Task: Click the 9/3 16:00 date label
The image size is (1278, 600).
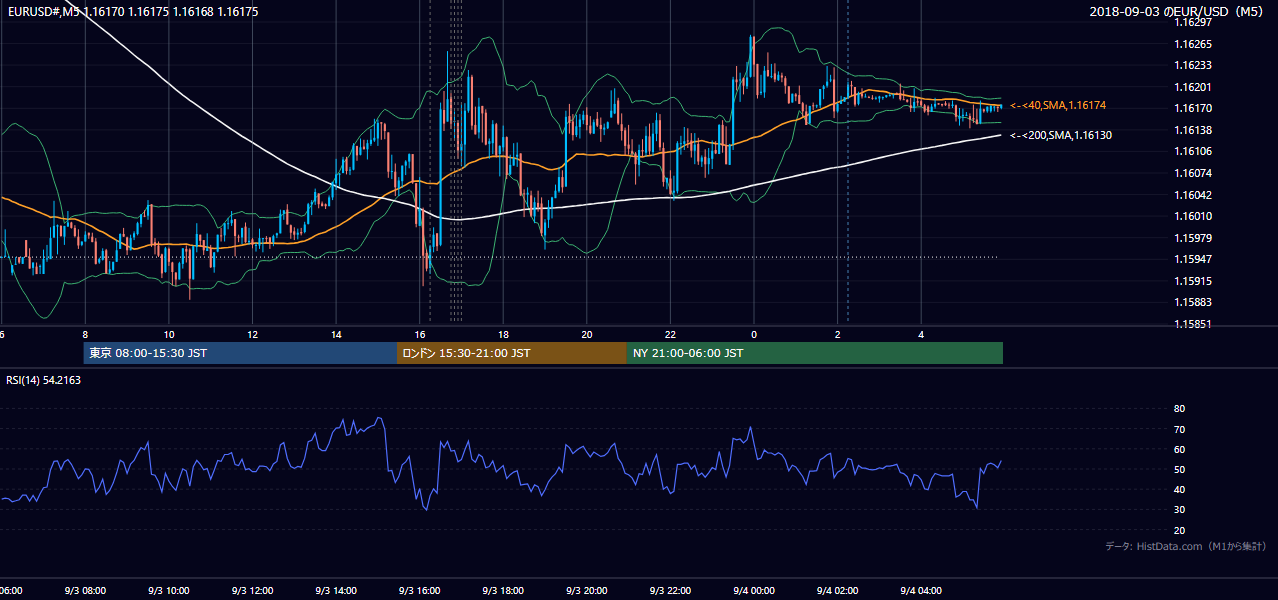Action: pos(419,590)
